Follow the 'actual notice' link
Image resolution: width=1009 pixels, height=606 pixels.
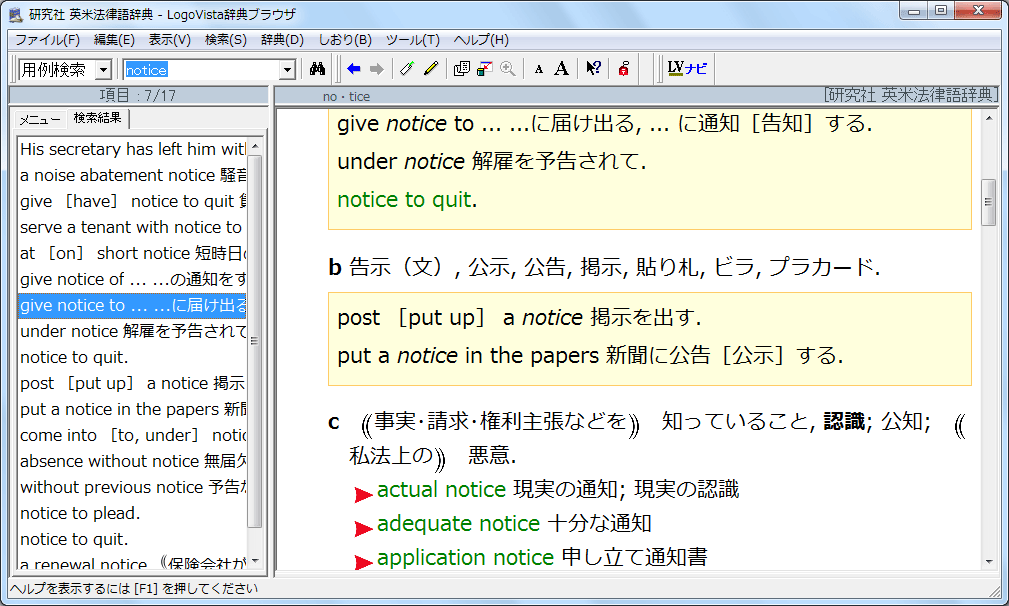(441, 489)
